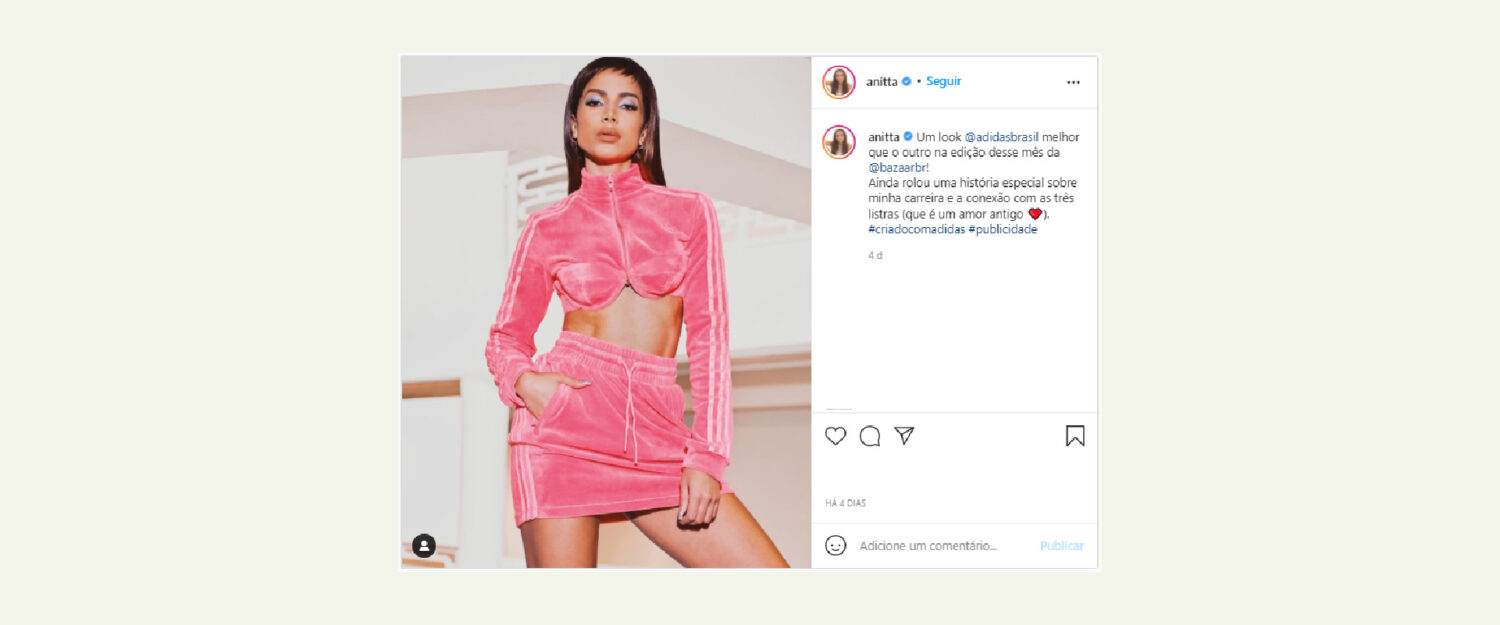Open anitta username in the caption
The image size is (1500, 625).
pyautogui.click(x=884, y=137)
